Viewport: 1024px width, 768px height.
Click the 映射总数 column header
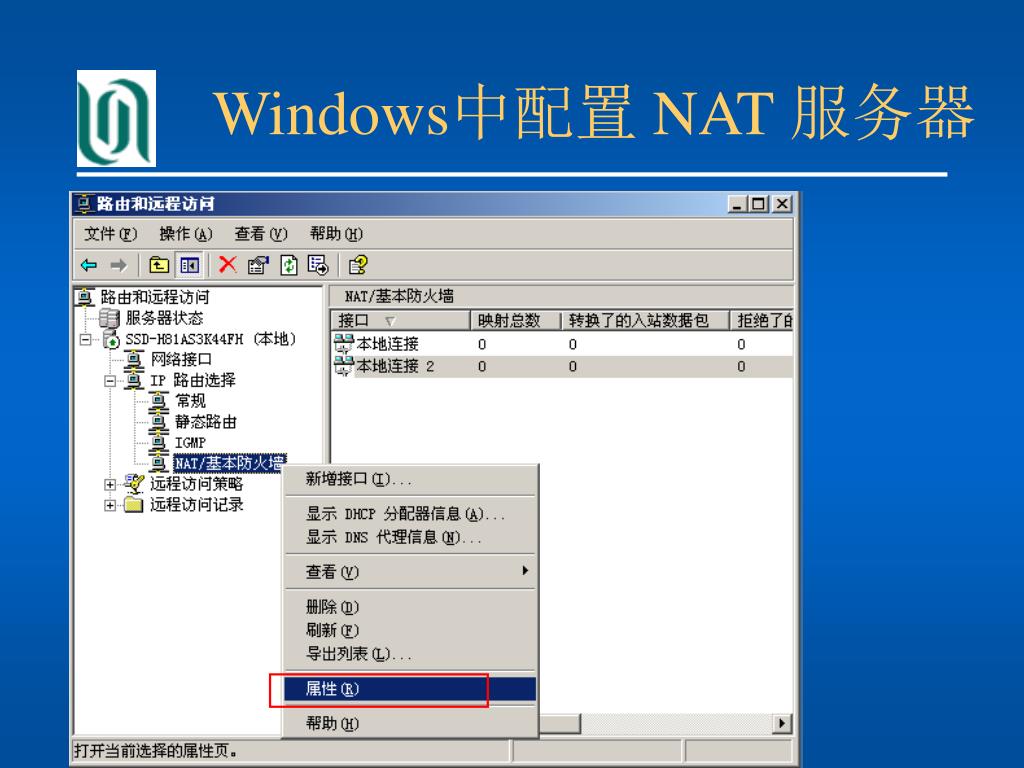[x=516, y=321]
